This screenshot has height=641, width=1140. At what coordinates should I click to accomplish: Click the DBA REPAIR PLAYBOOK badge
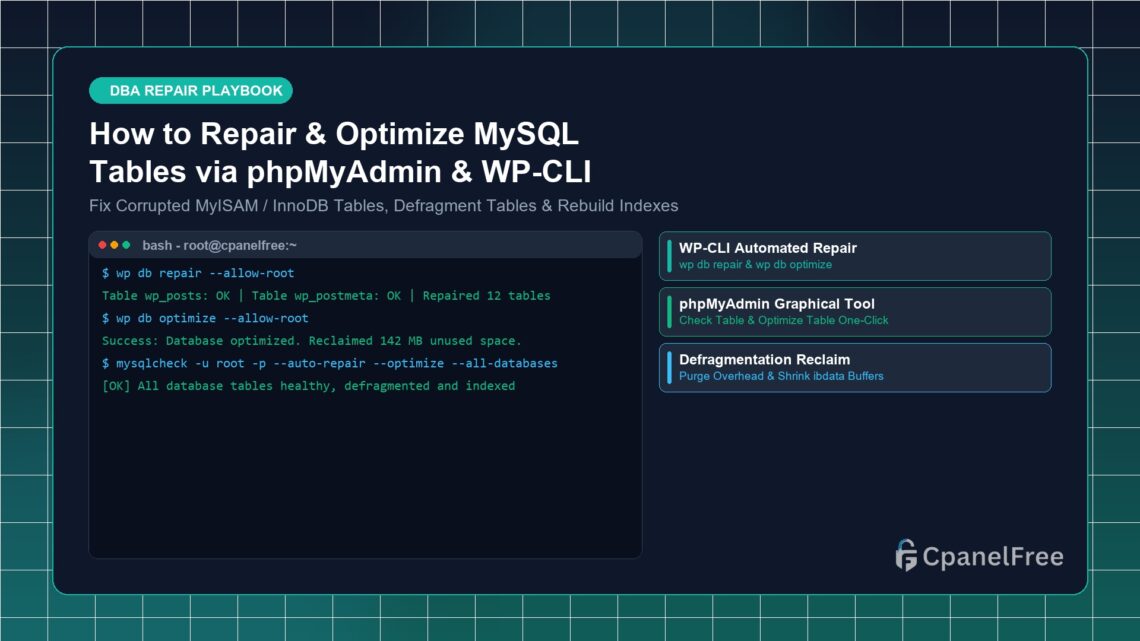[190, 91]
